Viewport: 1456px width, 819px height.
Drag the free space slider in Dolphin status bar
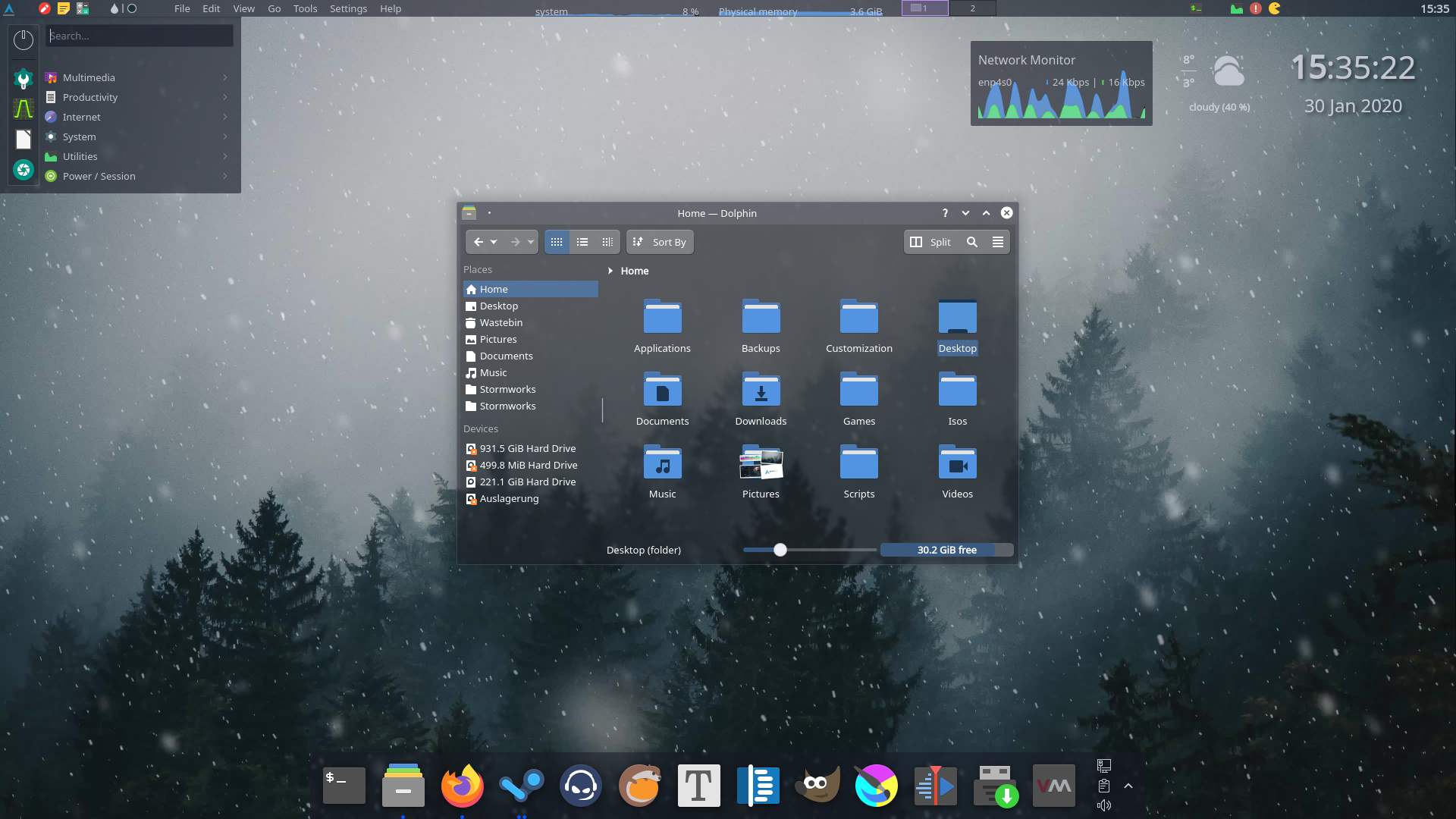click(780, 549)
